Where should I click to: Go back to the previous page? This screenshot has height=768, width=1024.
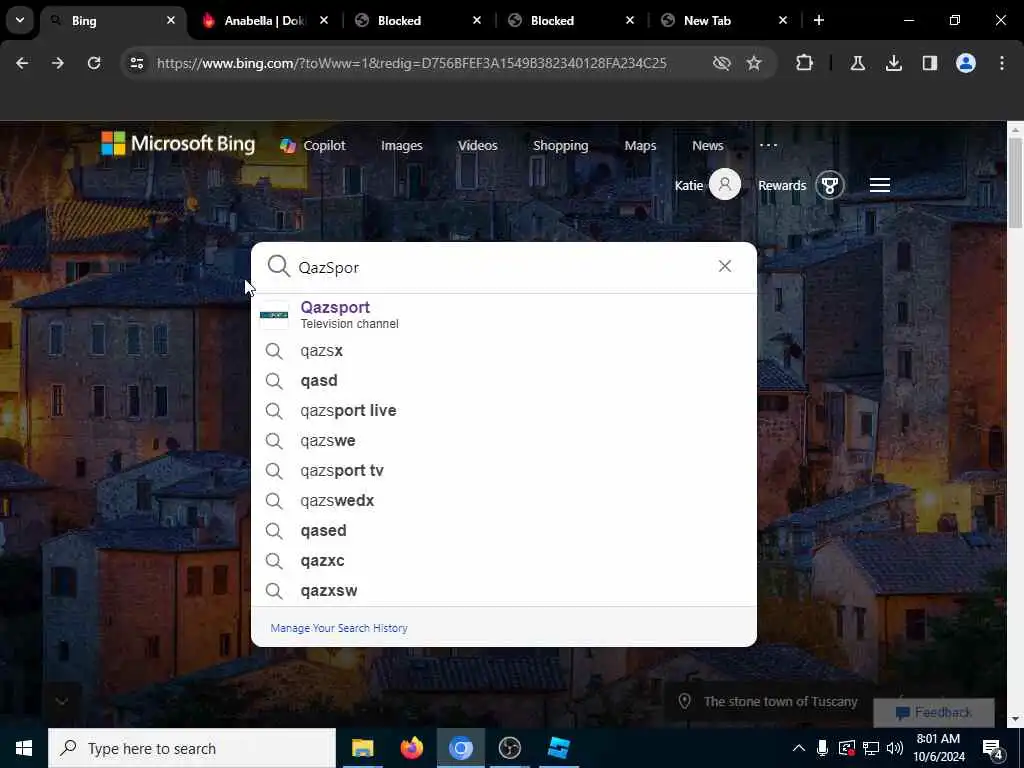[22, 63]
